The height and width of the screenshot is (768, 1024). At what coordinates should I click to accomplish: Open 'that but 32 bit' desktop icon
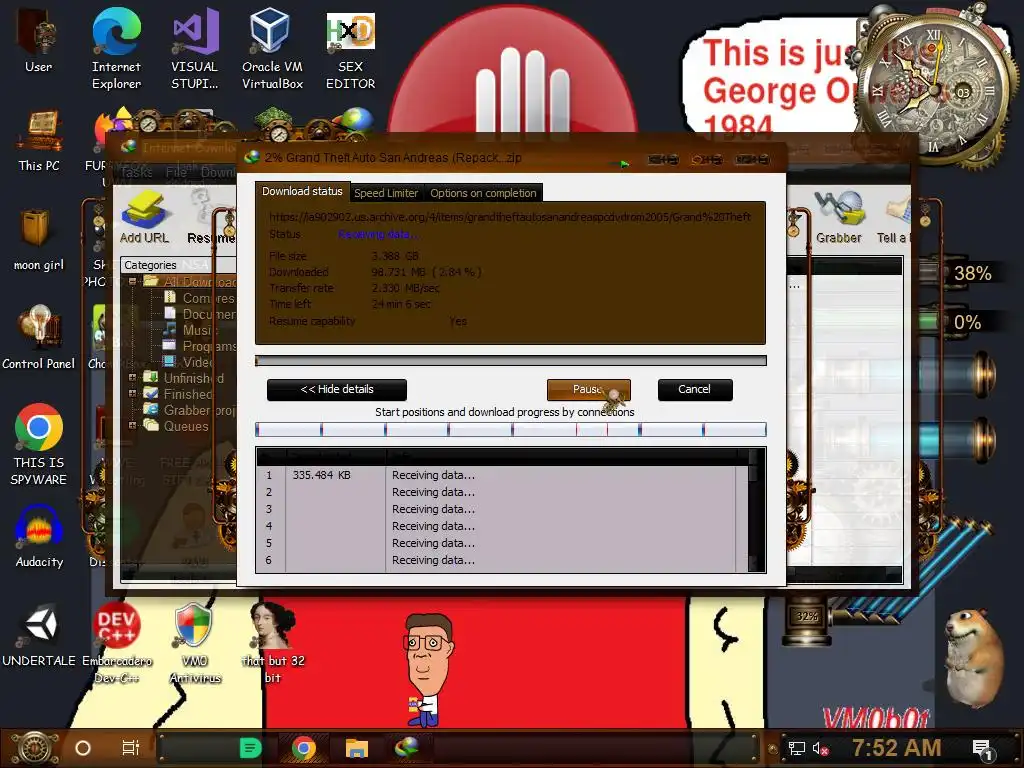272,643
